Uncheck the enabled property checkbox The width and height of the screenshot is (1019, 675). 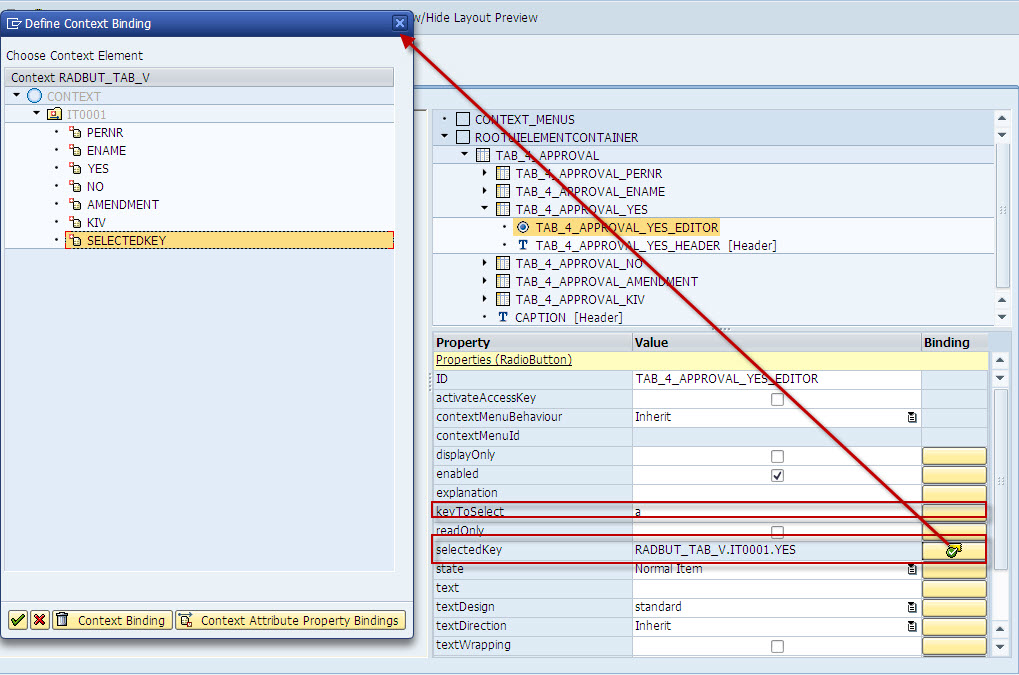(x=777, y=474)
